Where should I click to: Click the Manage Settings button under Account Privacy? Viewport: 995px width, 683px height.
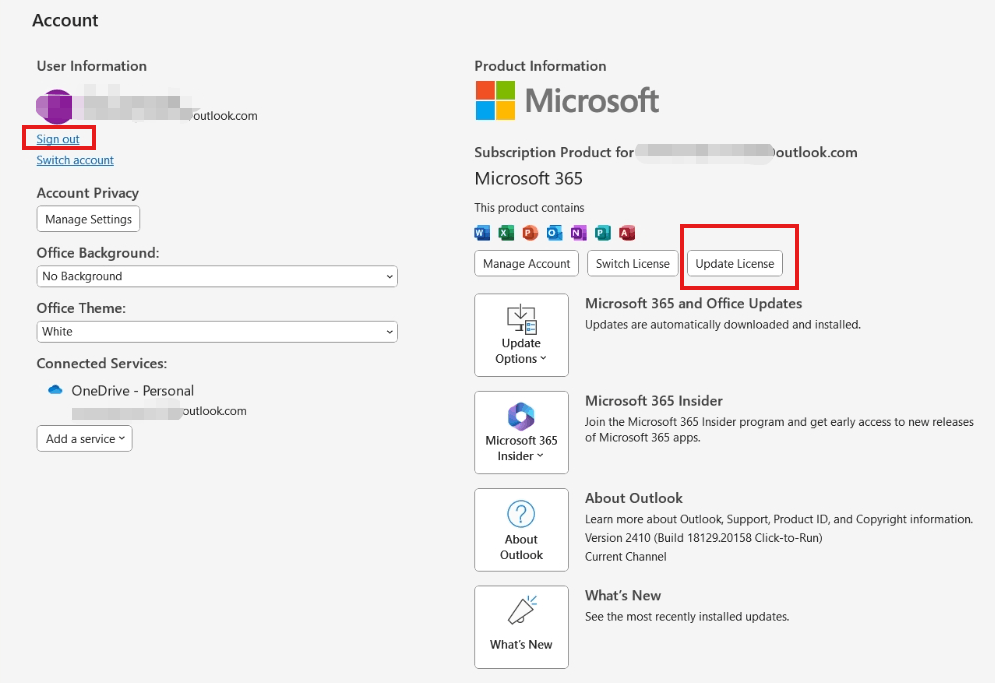(x=88, y=219)
